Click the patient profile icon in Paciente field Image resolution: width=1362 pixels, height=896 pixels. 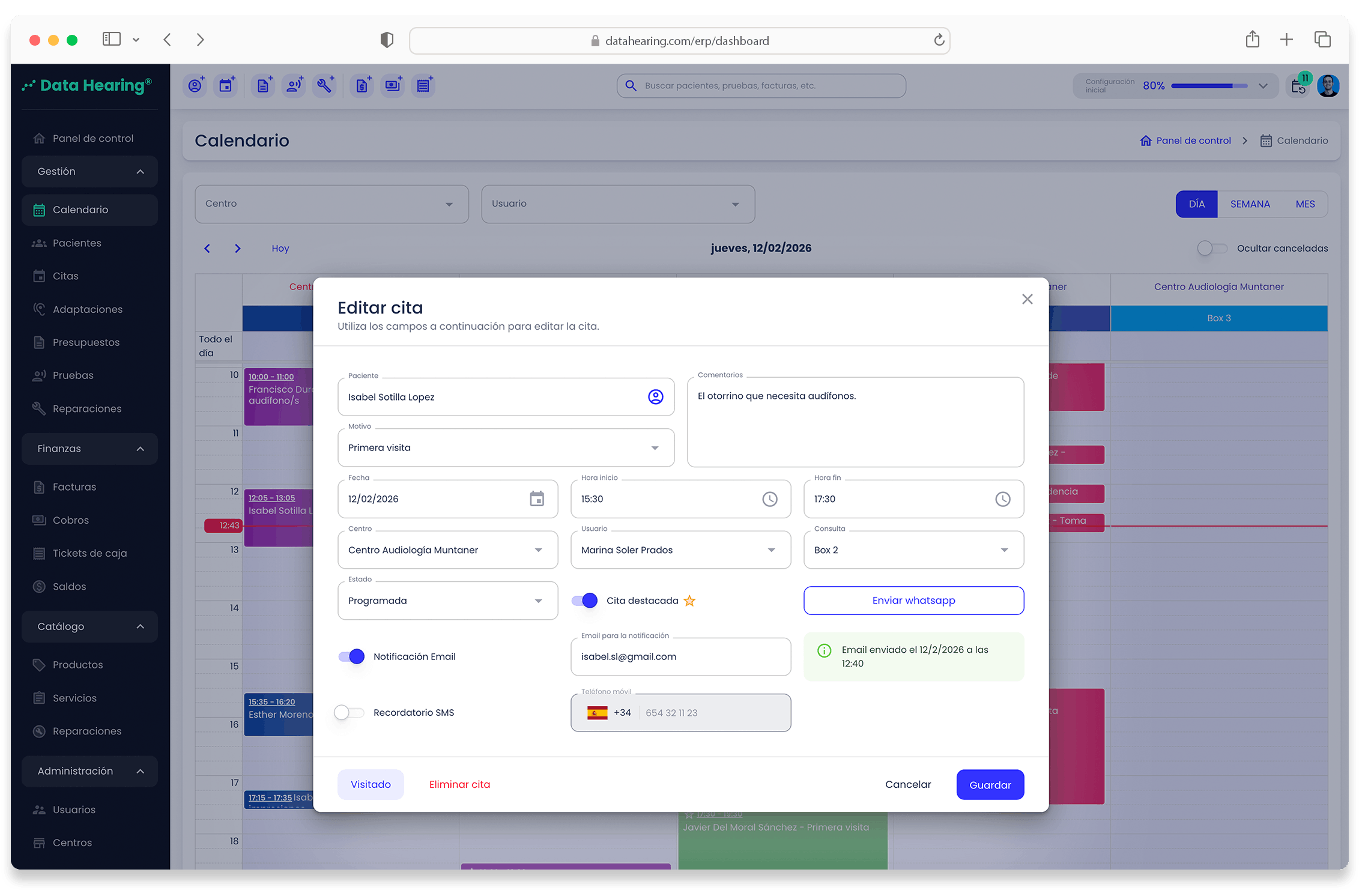pyautogui.click(x=655, y=397)
